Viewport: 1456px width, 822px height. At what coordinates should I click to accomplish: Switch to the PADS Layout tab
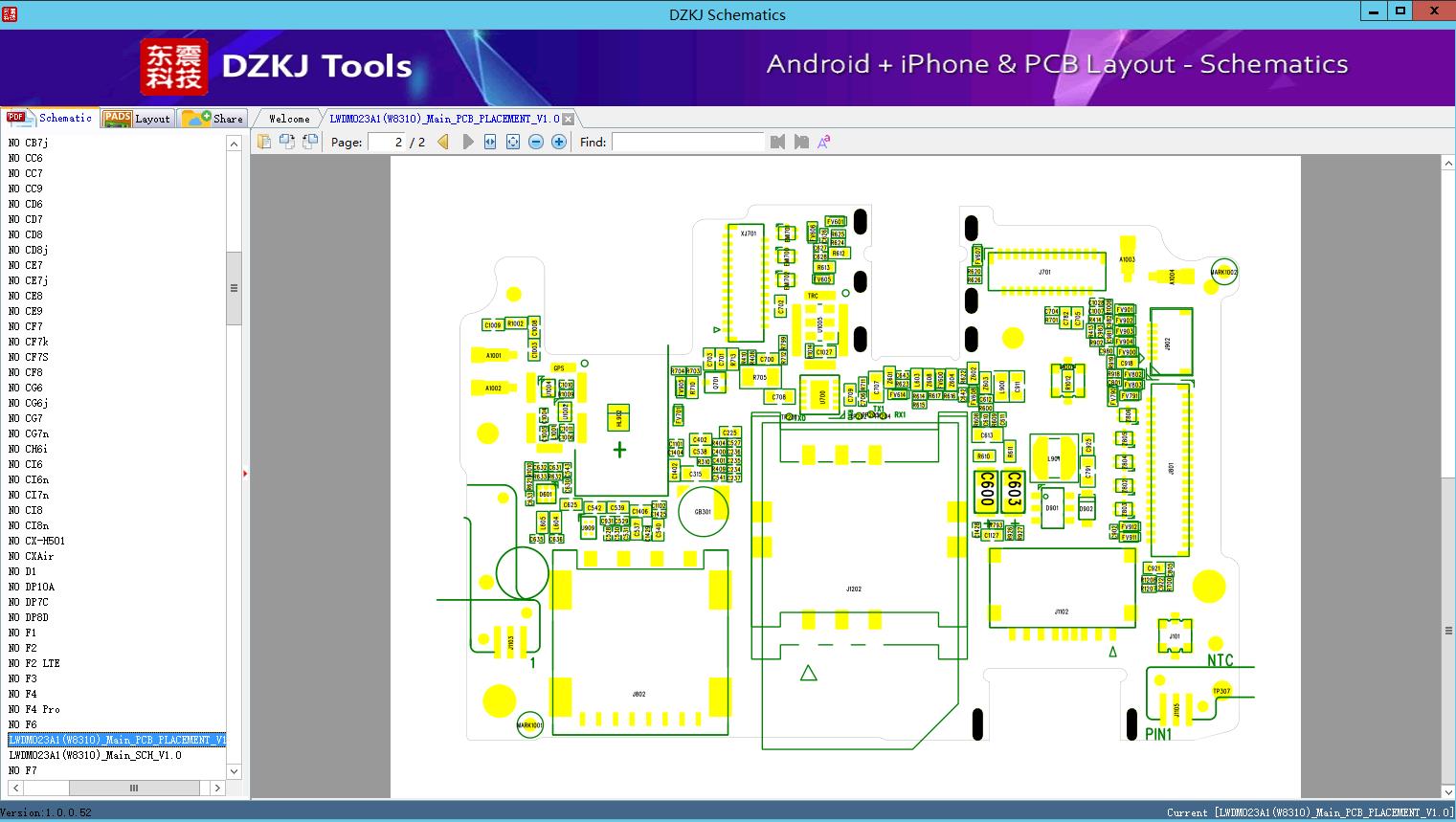pos(136,118)
